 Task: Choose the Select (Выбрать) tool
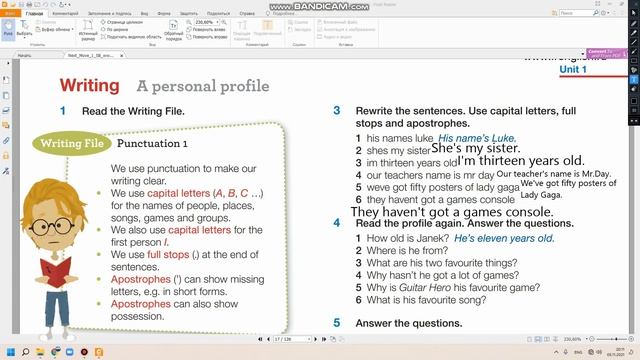click(x=24, y=29)
